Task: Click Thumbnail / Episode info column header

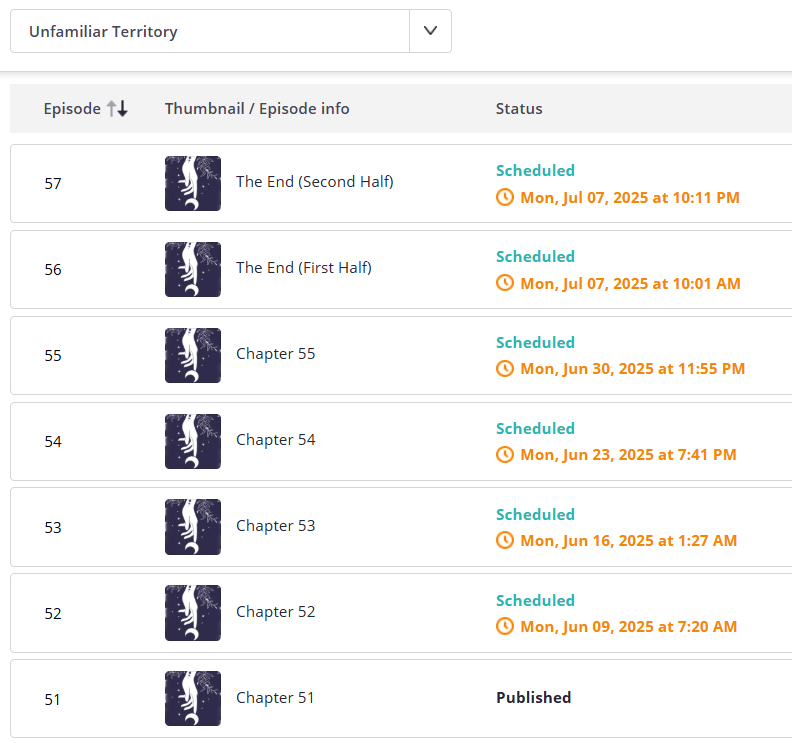Action: 257,109
